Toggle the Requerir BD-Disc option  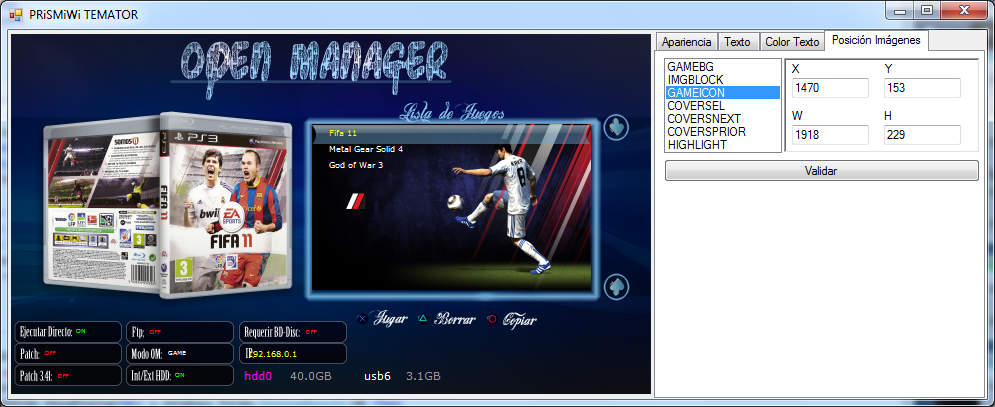pos(293,331)
